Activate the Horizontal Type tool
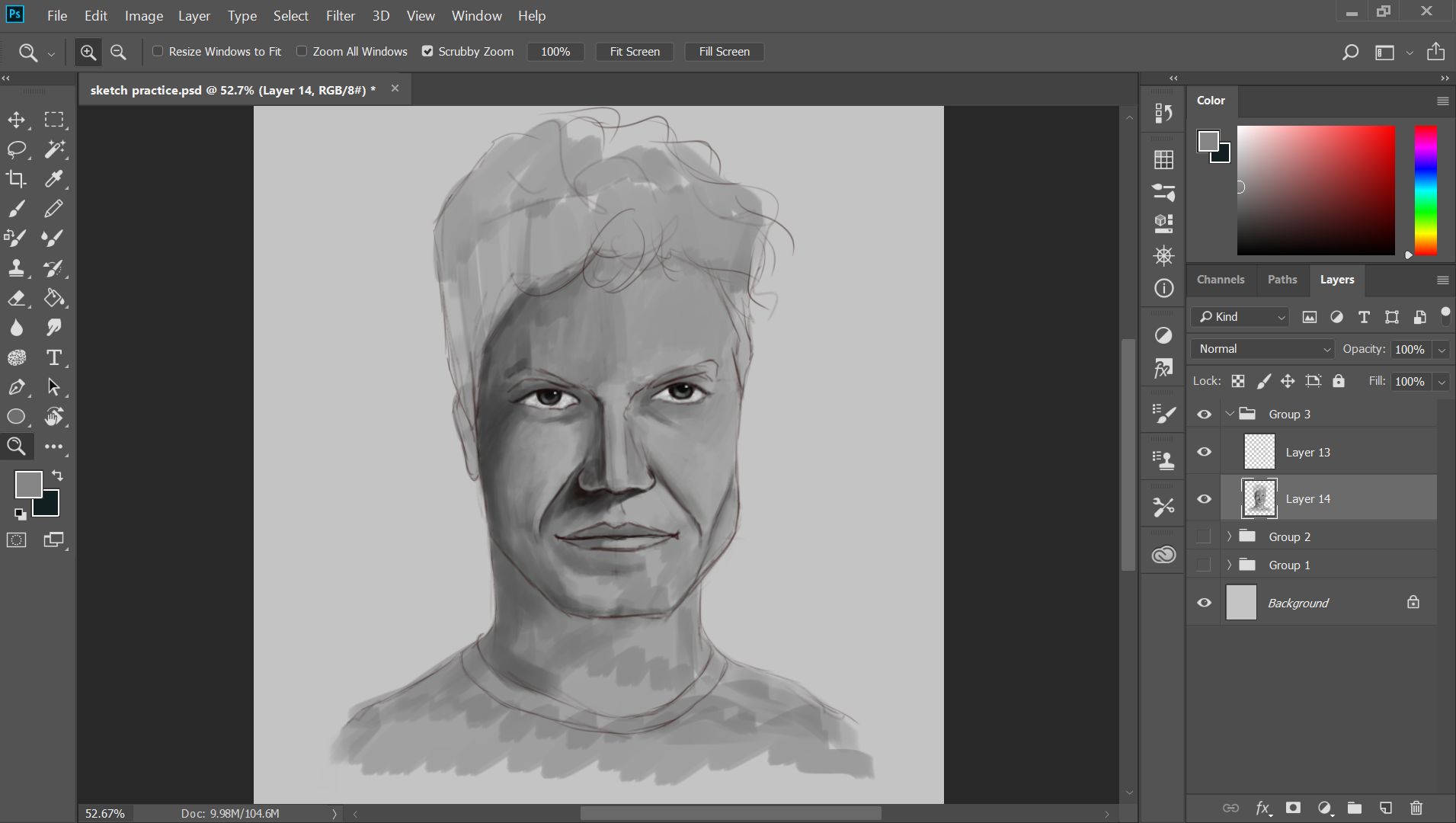 pos(53,357)
